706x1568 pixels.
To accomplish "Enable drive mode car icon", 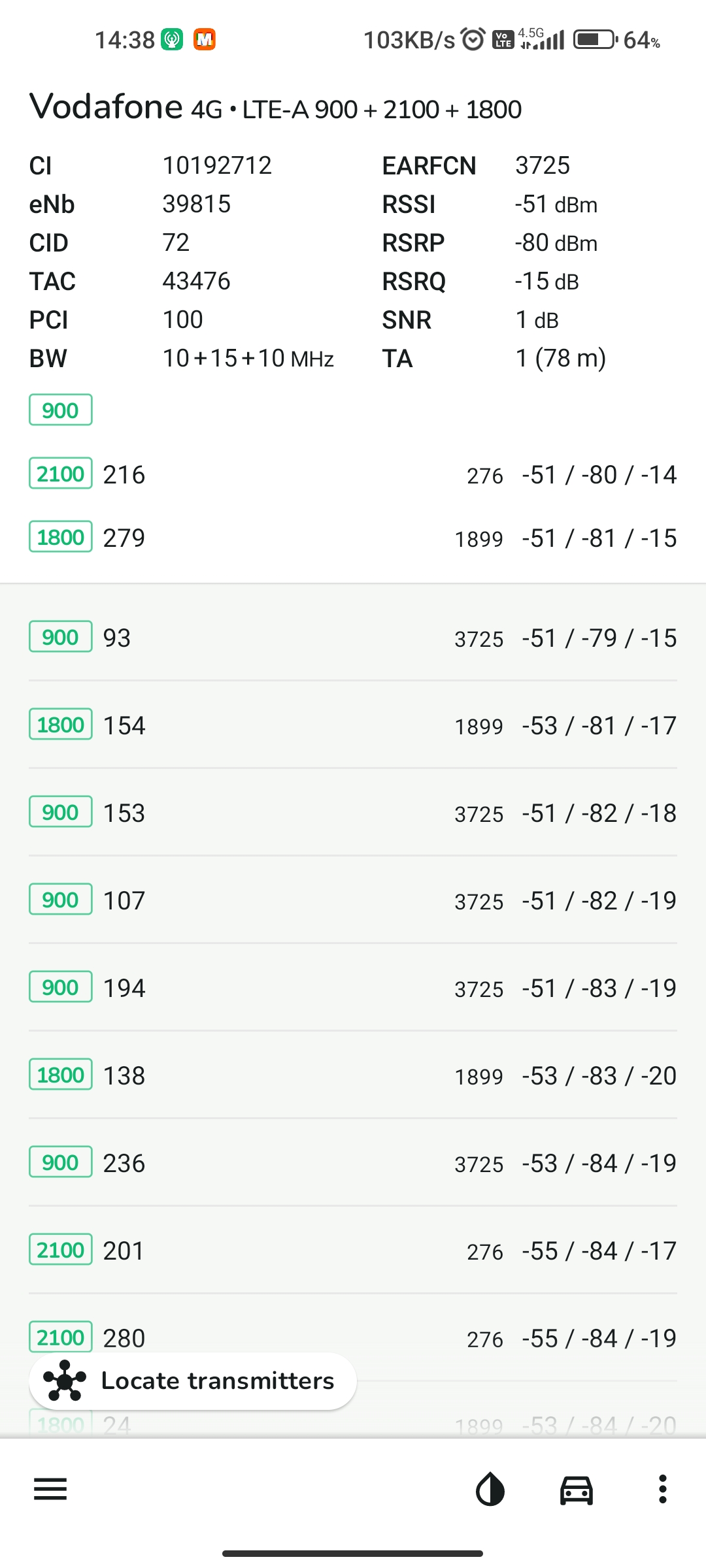I will 577,1490.
